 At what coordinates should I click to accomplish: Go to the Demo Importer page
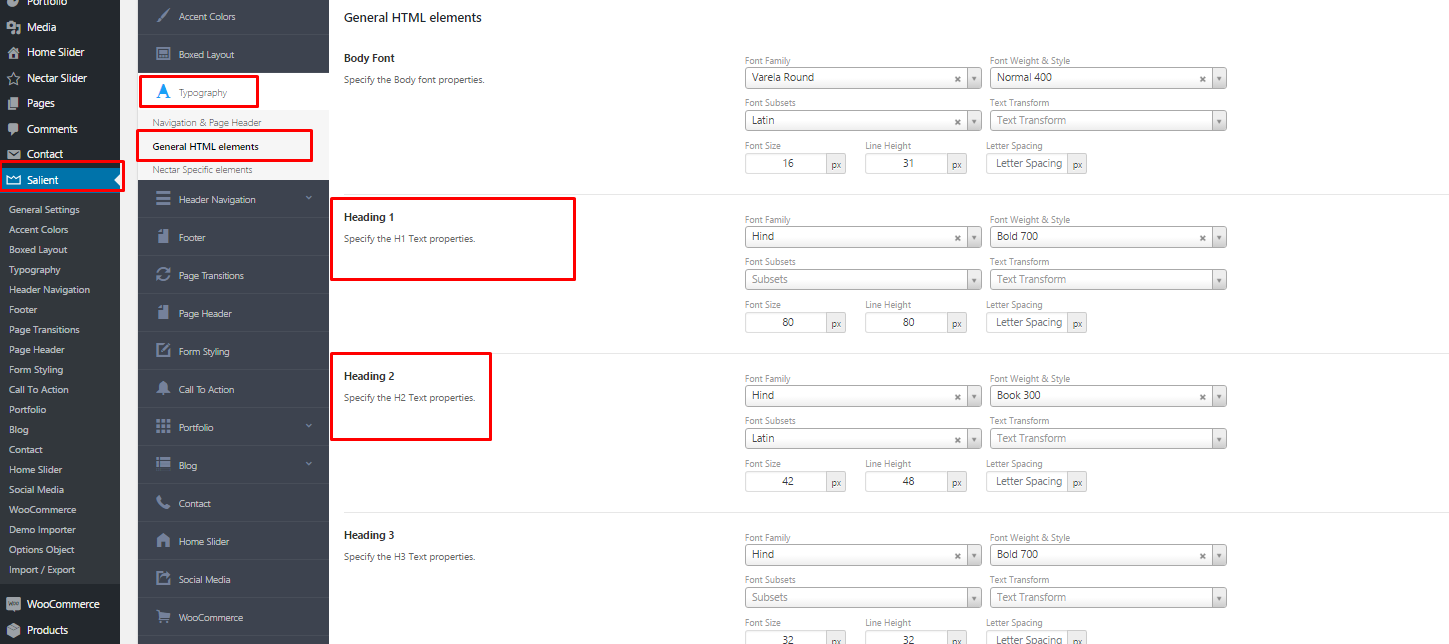point(41,529)
